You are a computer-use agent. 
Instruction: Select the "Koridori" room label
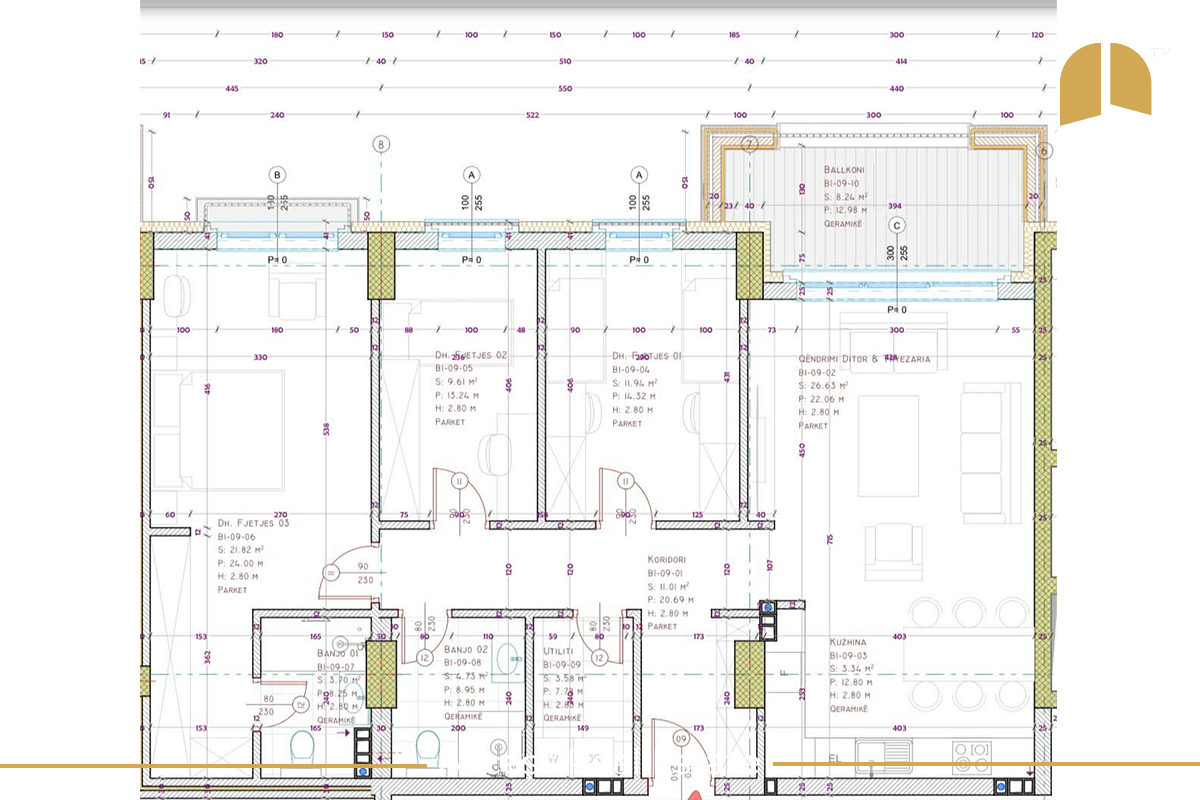(667, 560)
